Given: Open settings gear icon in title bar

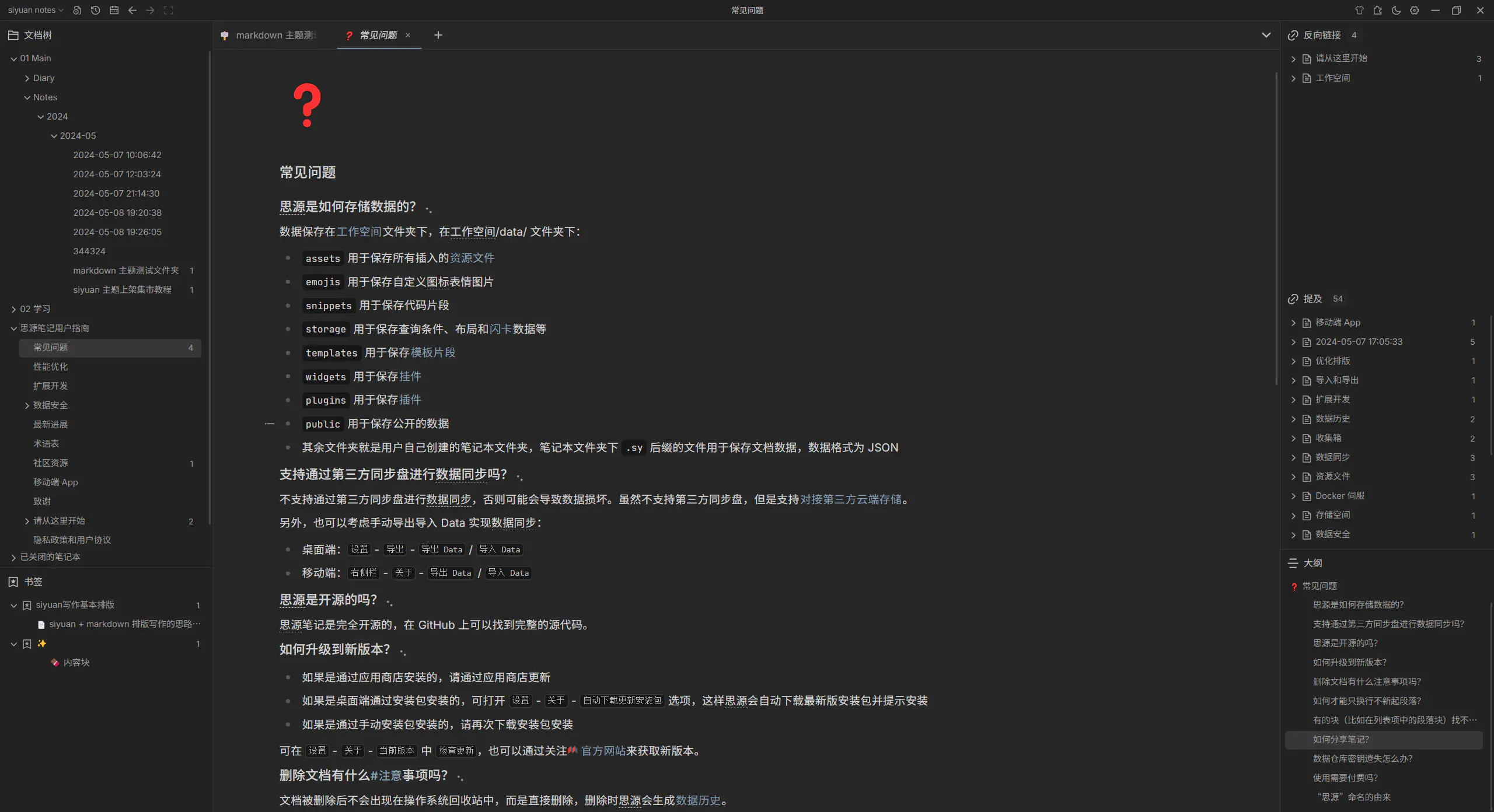Looking at the screenshot, I should 1414,10.
